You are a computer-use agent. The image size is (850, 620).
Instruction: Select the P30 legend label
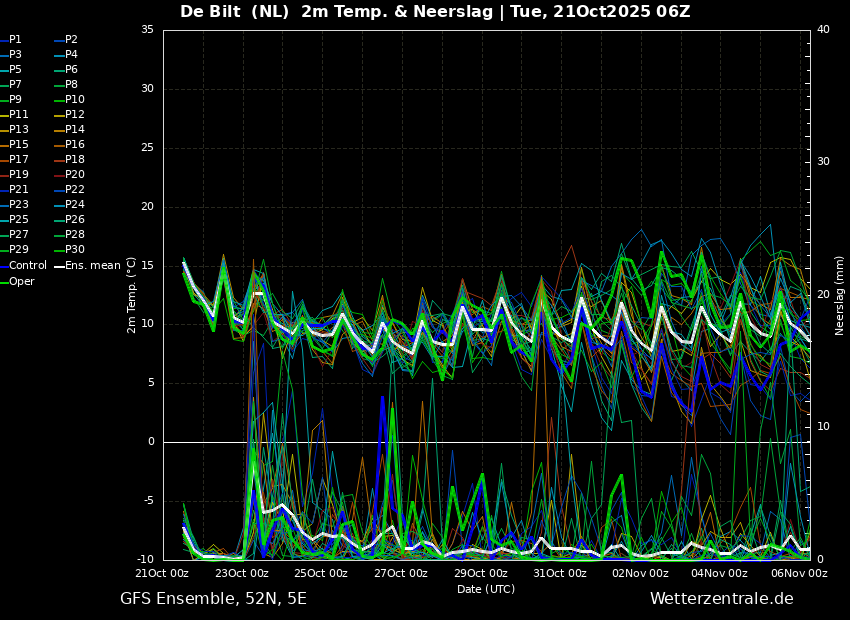pos(75,250)
